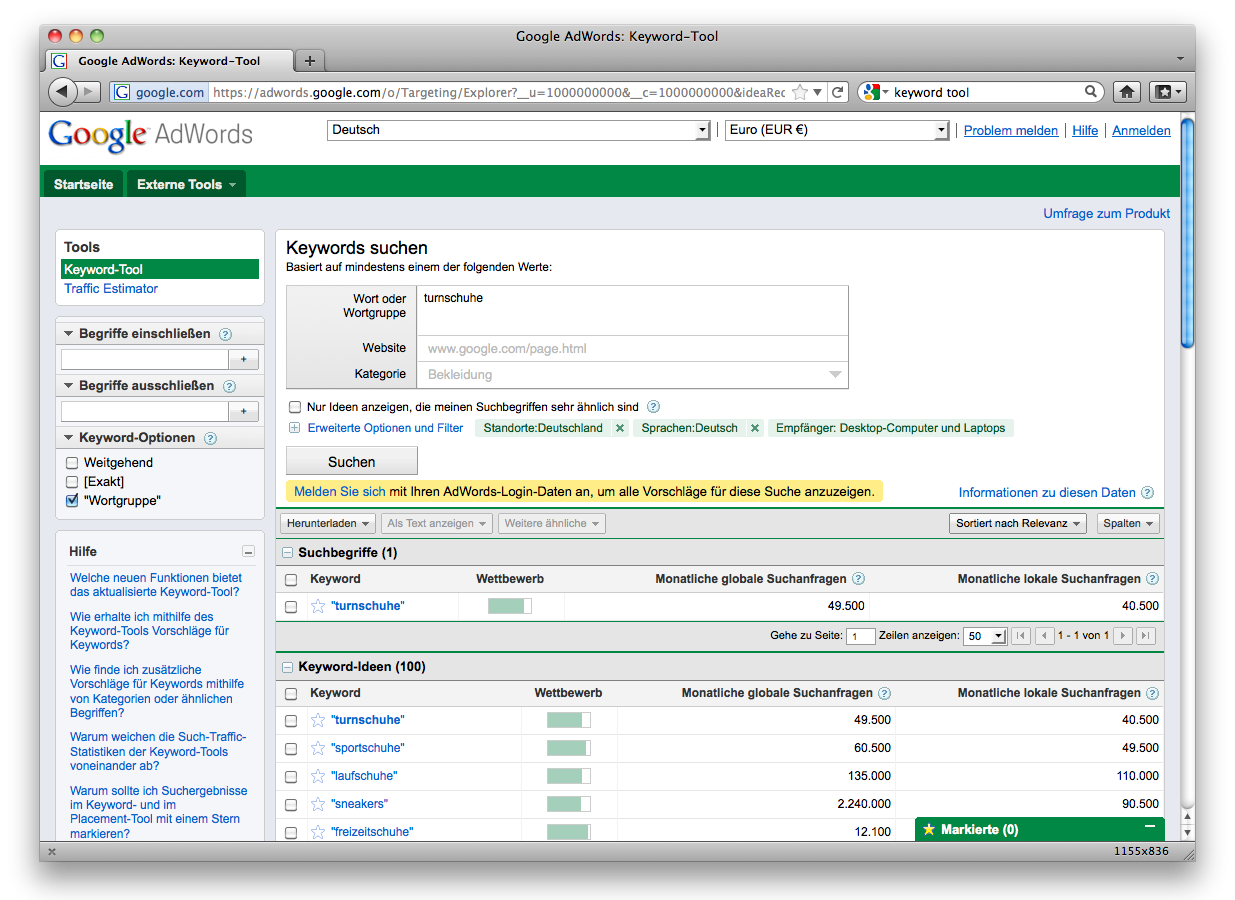The width and height of the screenshot is (1235, 900).
Task: Jump to the last results page
Action: 1146,636
